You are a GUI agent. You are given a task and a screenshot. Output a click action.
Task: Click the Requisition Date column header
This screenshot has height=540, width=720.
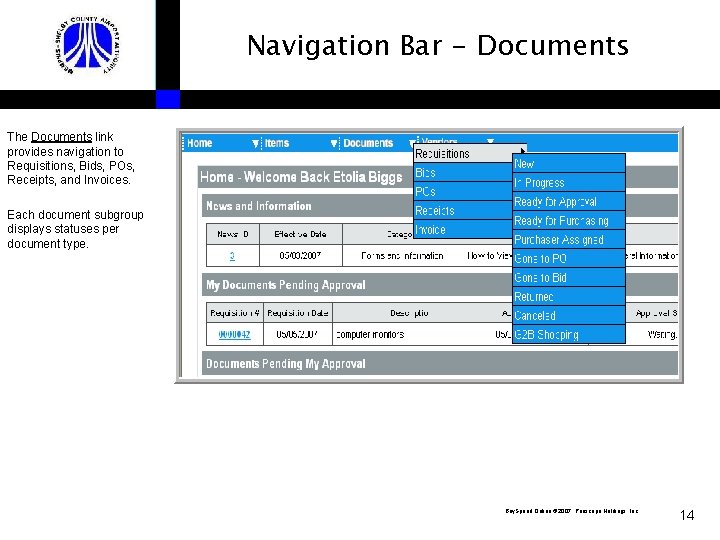(x=298, y=313)
